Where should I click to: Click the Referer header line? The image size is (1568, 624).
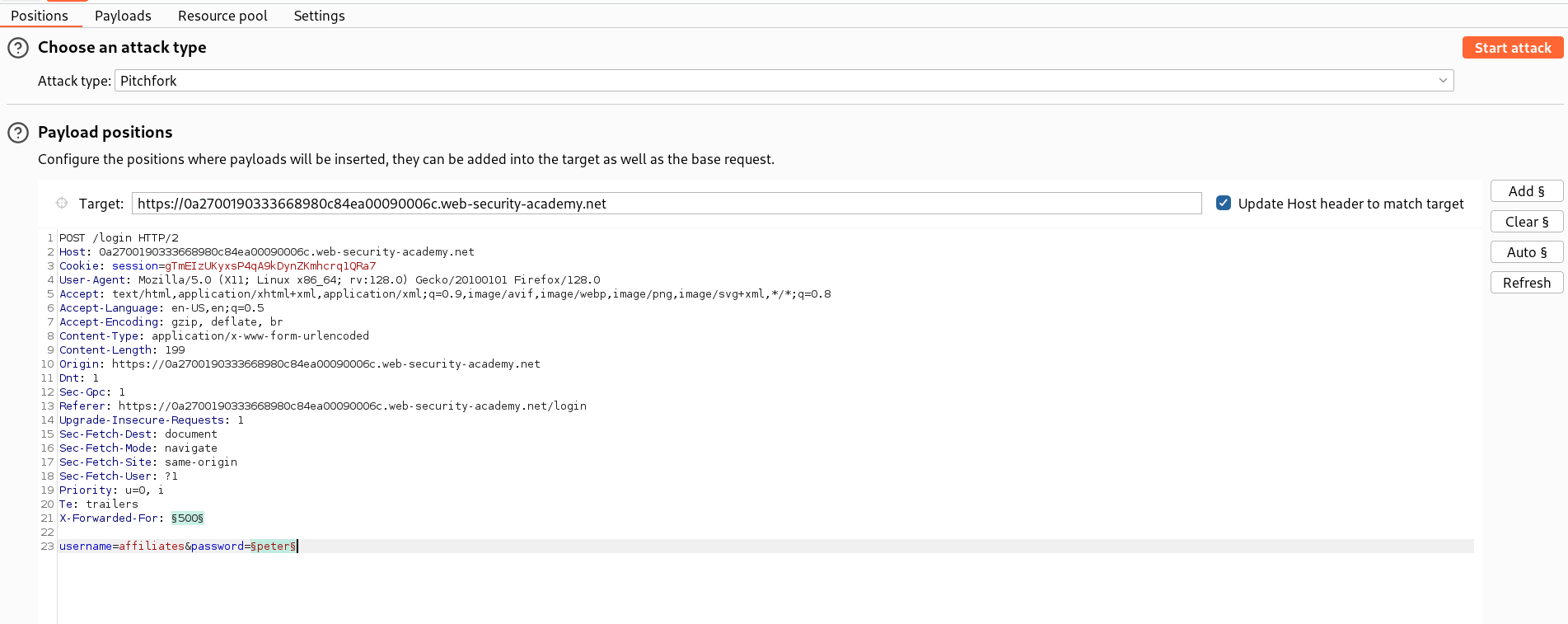click(323, 406)
